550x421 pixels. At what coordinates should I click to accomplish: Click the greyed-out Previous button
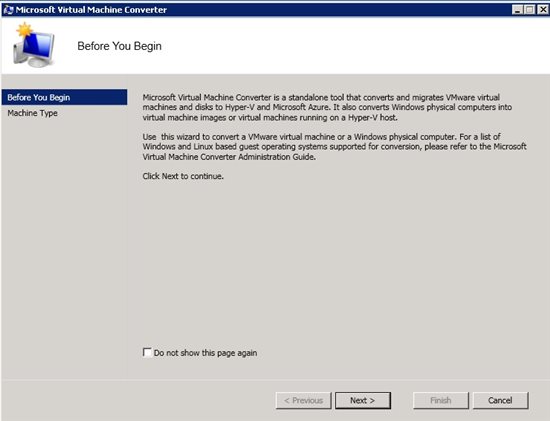(303, 400)
